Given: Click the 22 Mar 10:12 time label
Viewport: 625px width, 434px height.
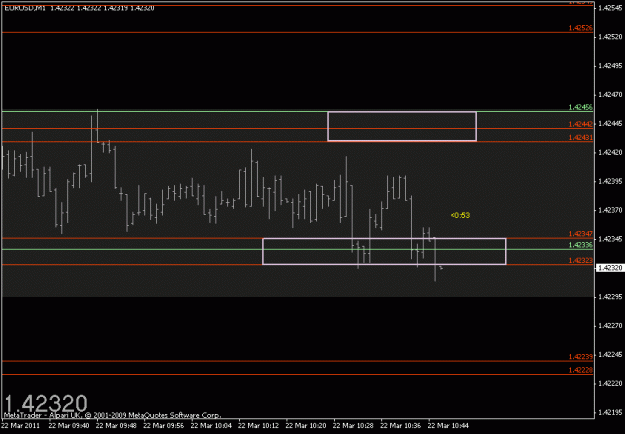Looking at the screenshot, I should pos(258,426).
